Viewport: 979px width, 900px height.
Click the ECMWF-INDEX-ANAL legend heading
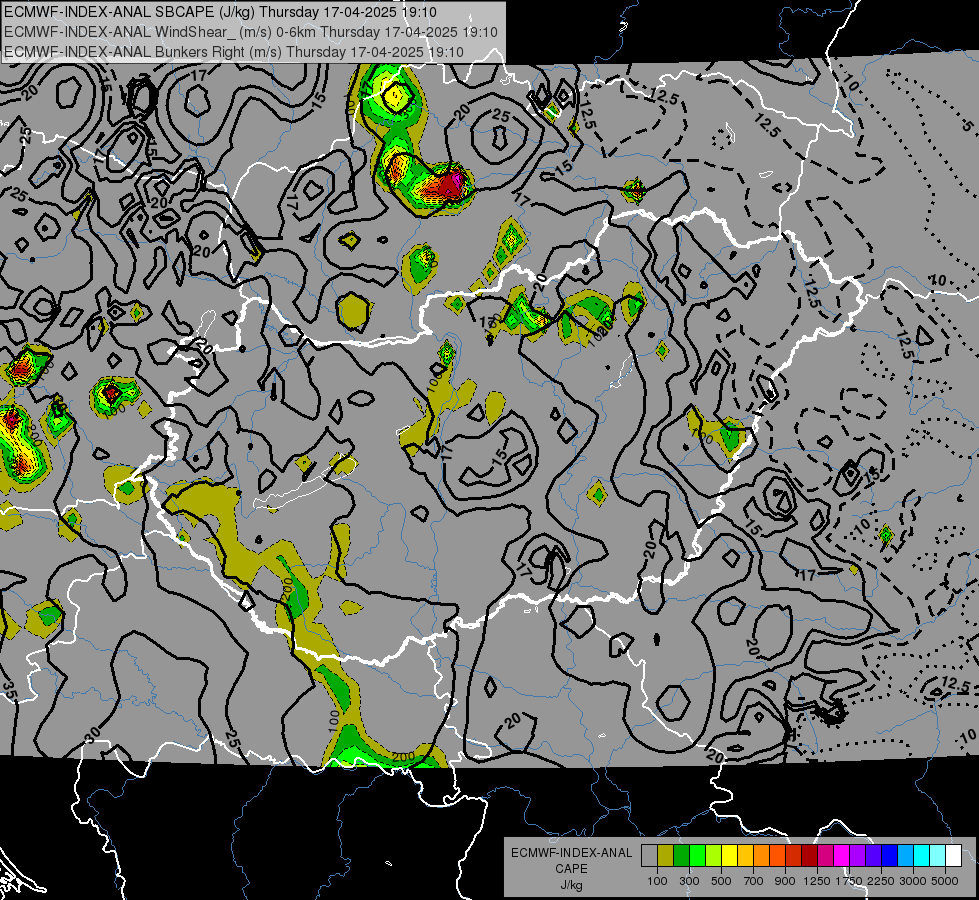[571, 853]
